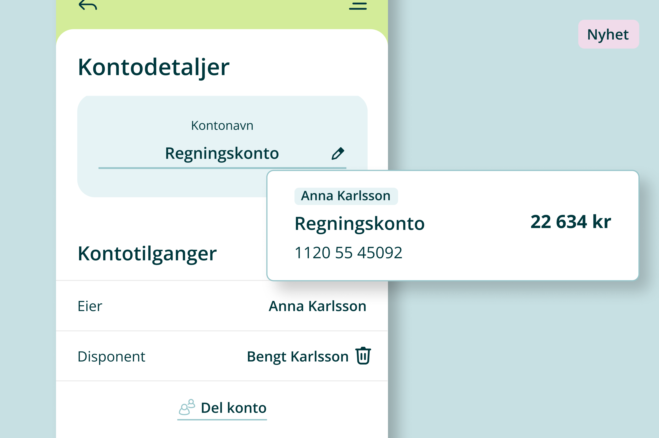The height and width of the screenshot is (438, 659).
Task: Select account number 1120 55 45092
Action: coord(348,253)
